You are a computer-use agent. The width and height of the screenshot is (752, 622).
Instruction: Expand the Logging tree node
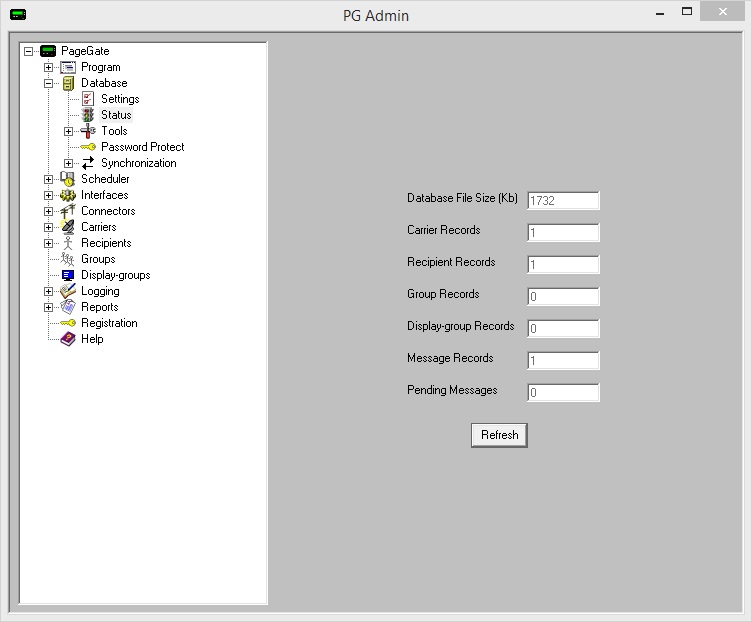click(x=48, y=291)
